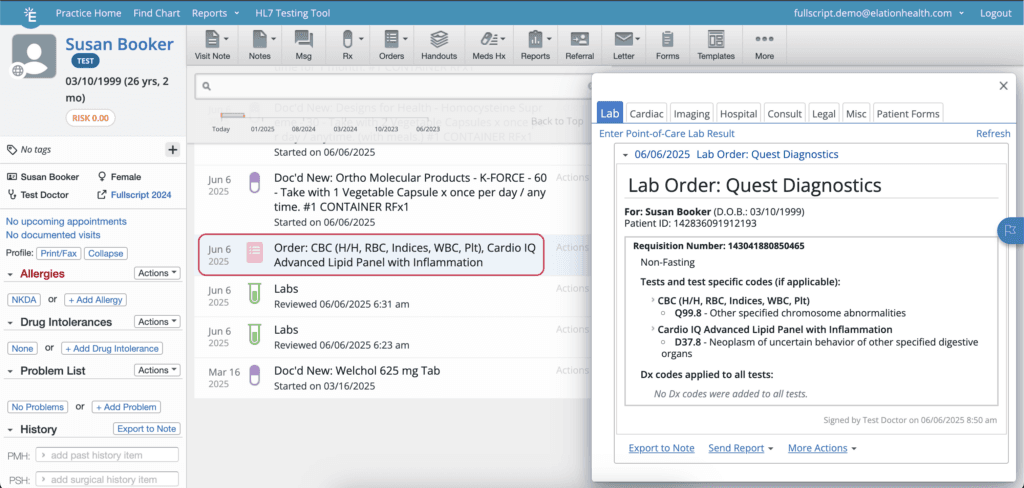Close the lab order popup

pyautogui.click(x=1003, y=86)
